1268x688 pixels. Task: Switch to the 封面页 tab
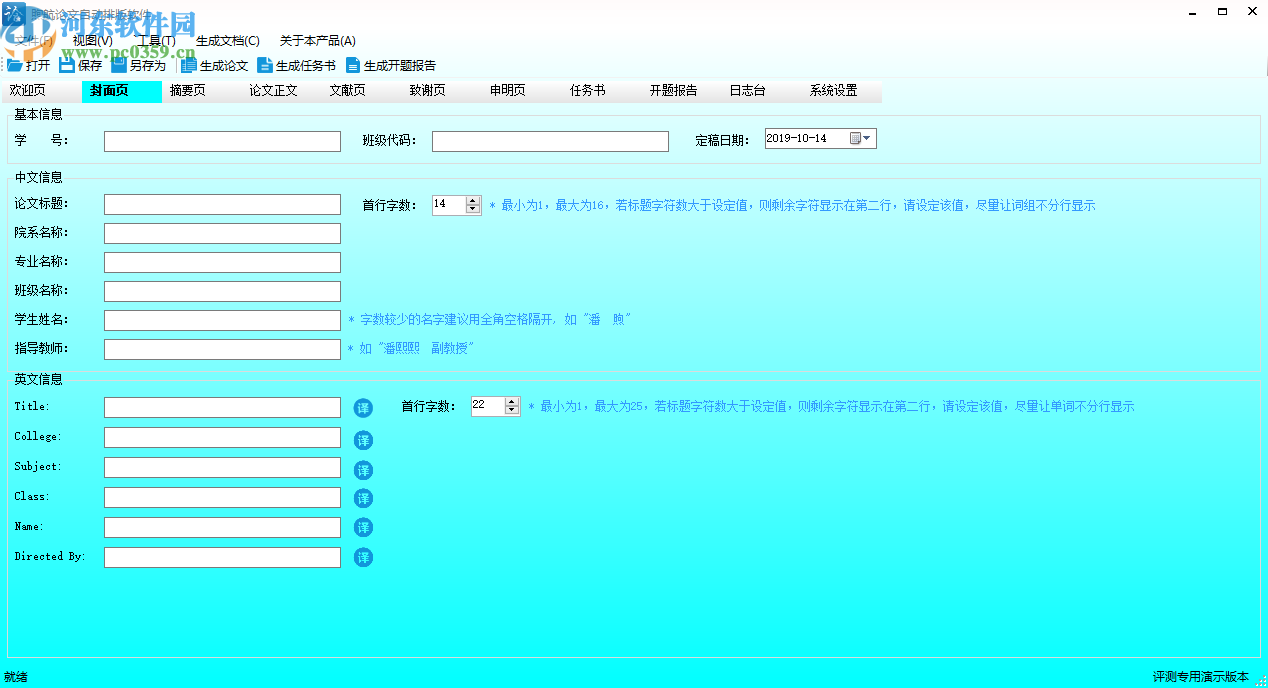pyautogui.click(x=121, y=91)
